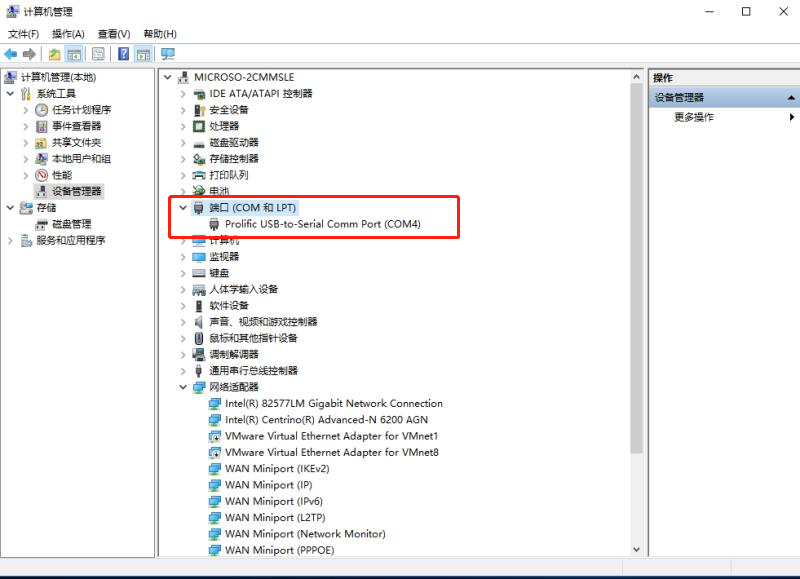The height and width of the screenshot is (579, 800).
Task: Select Intel(R) 82577LM Gigabit Network Connection
Action: tap(334, 404)
